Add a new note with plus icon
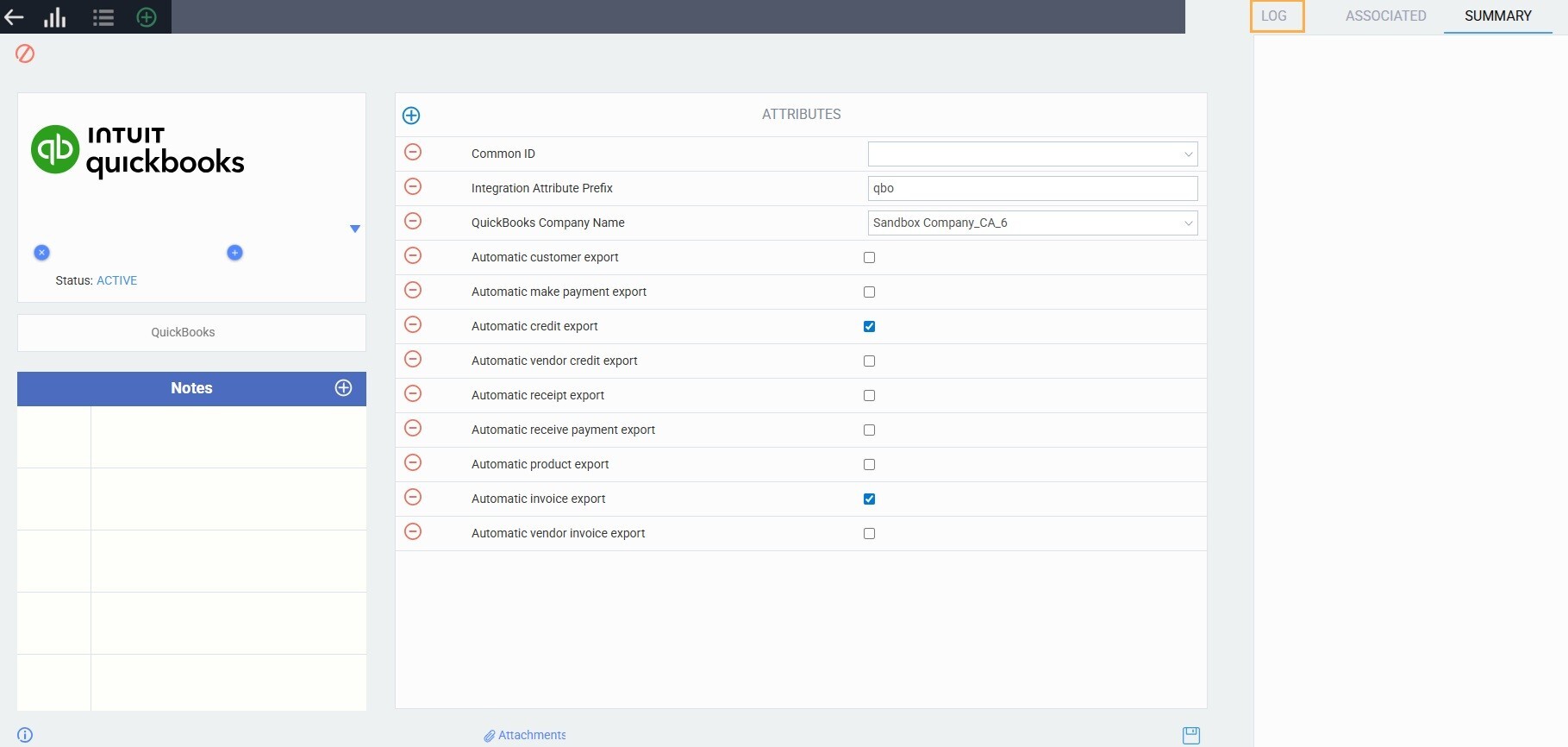1568x747 pixels. point(343,388)
